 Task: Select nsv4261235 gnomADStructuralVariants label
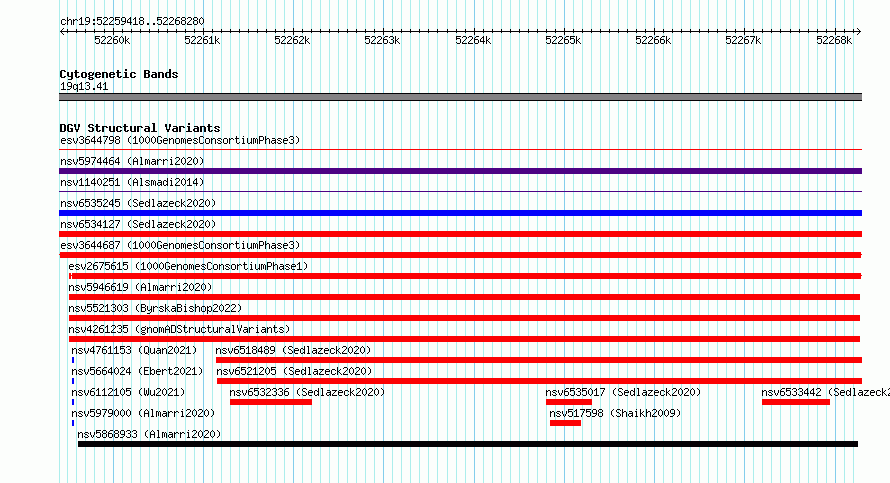coord(179,329)
